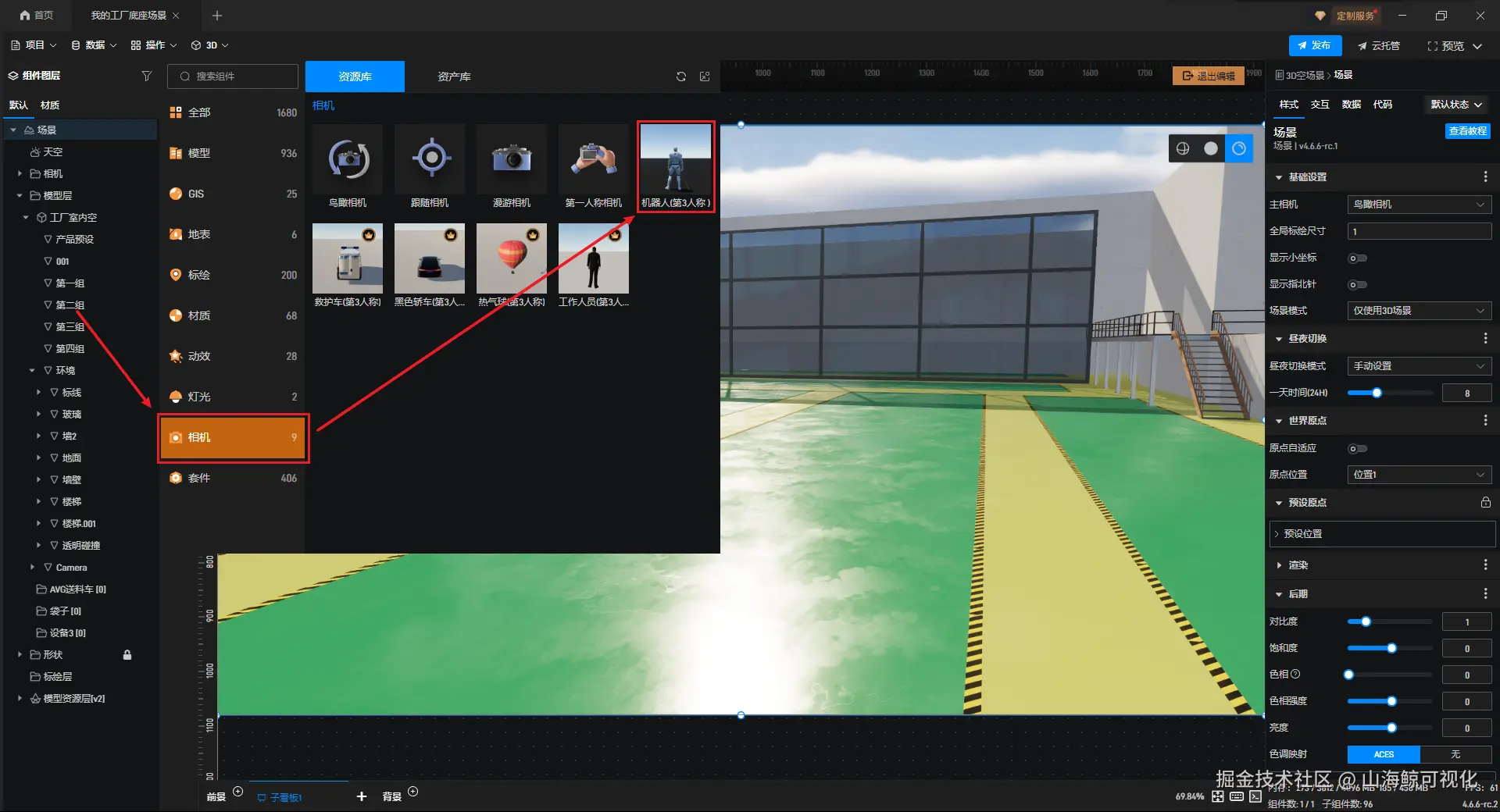This screenshot has width=1500, height=812.
Task: Switch to 交互 tab in properties
Action: 1320,105
